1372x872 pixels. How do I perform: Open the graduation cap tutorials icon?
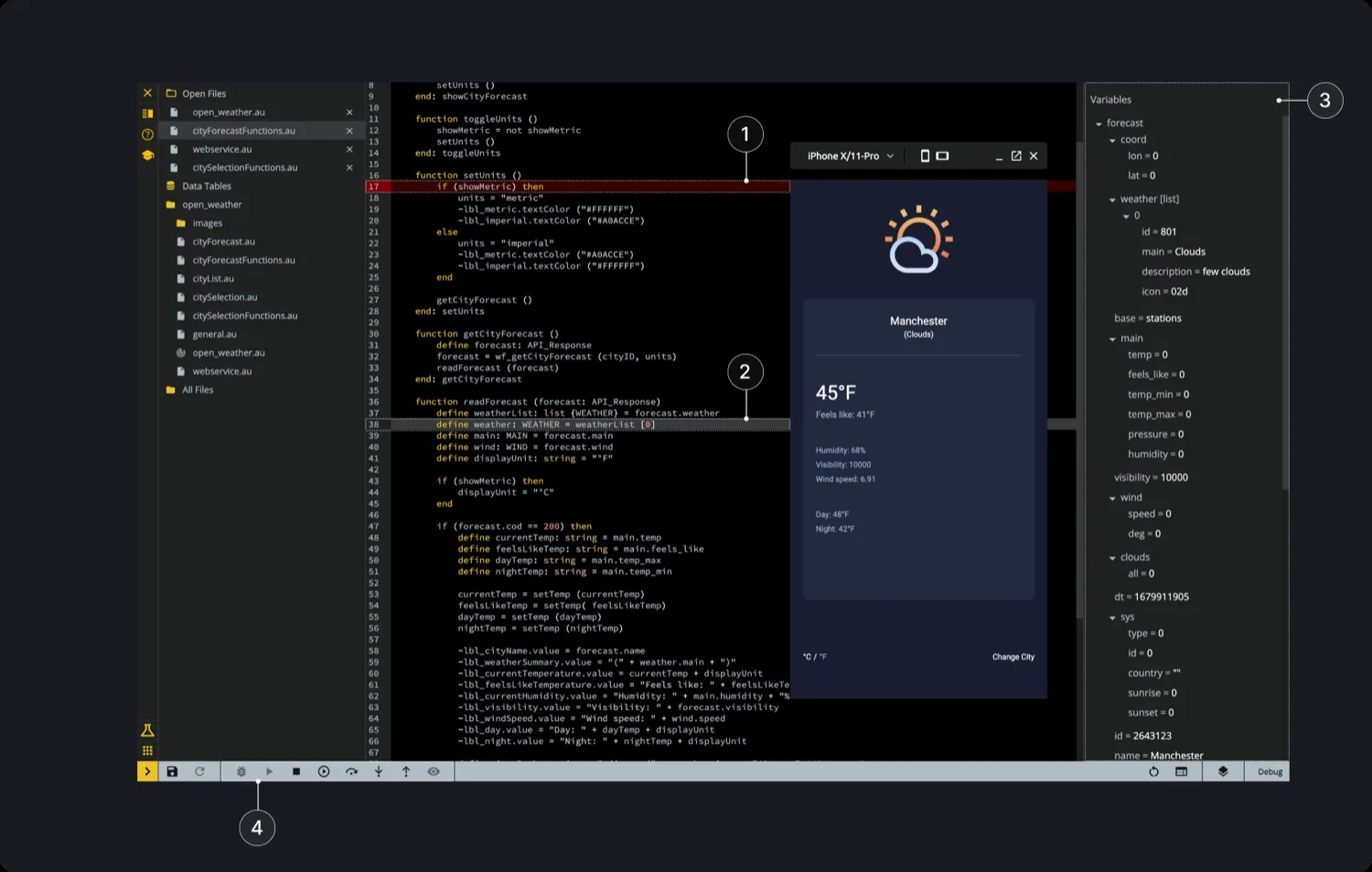(x=147, y=155)
